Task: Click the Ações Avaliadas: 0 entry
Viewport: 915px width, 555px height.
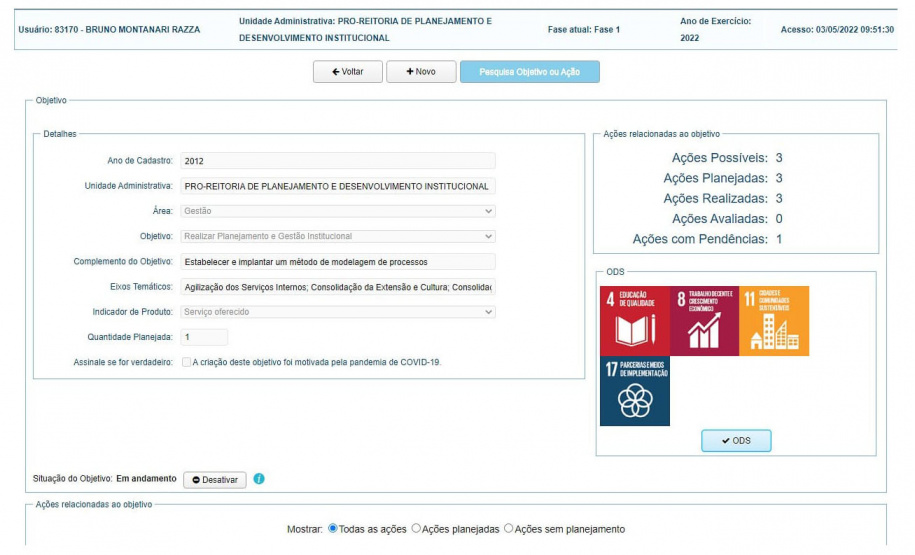Action: pyautogui.click(x=727, y=219)
